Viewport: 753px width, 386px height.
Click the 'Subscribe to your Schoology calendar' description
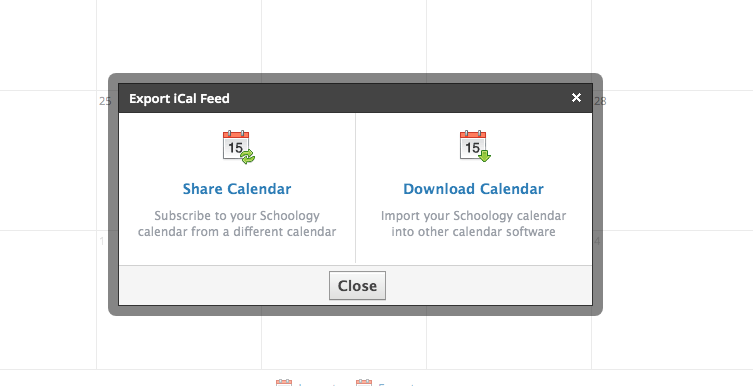point(237,224)
